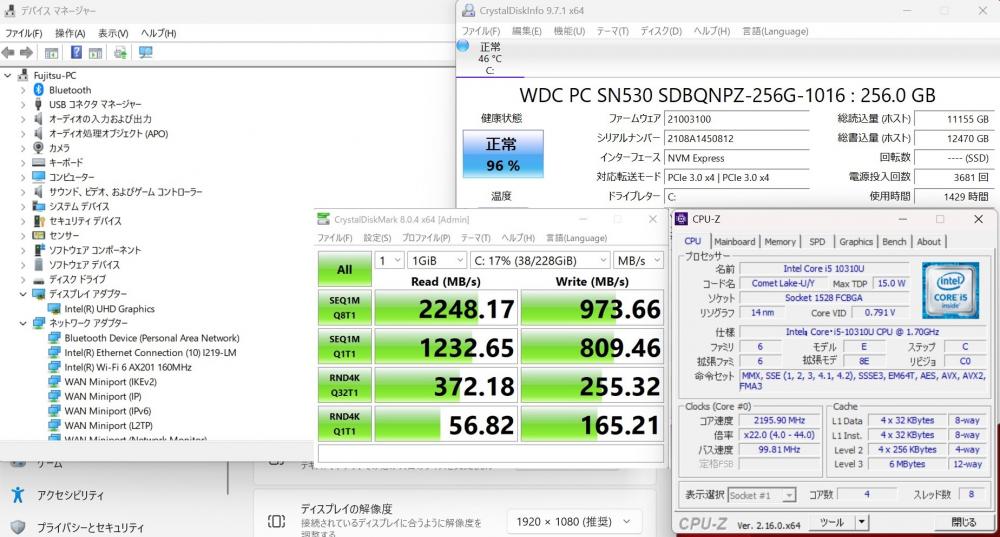This screenshot has width=1000, height=537.
Task: Open ファイル(F) menu in Device Manager
Action: tap(24, 33)
